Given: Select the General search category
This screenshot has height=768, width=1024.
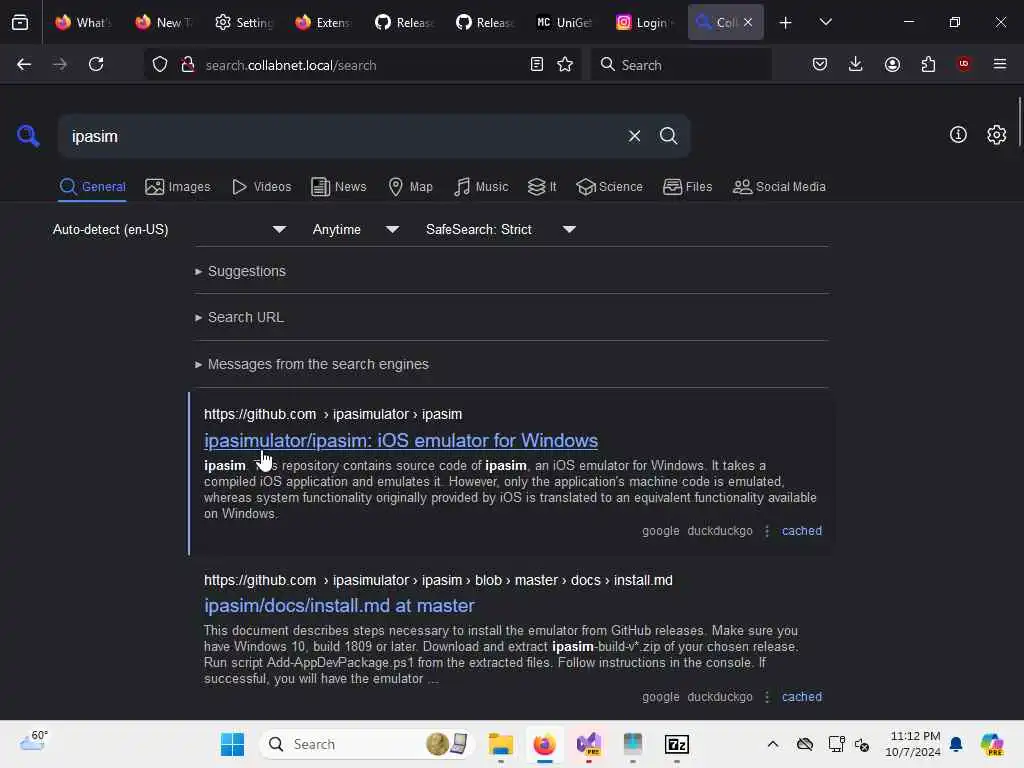Looking at the screenshot, I should pyautogui.click(x=92, y=187).
